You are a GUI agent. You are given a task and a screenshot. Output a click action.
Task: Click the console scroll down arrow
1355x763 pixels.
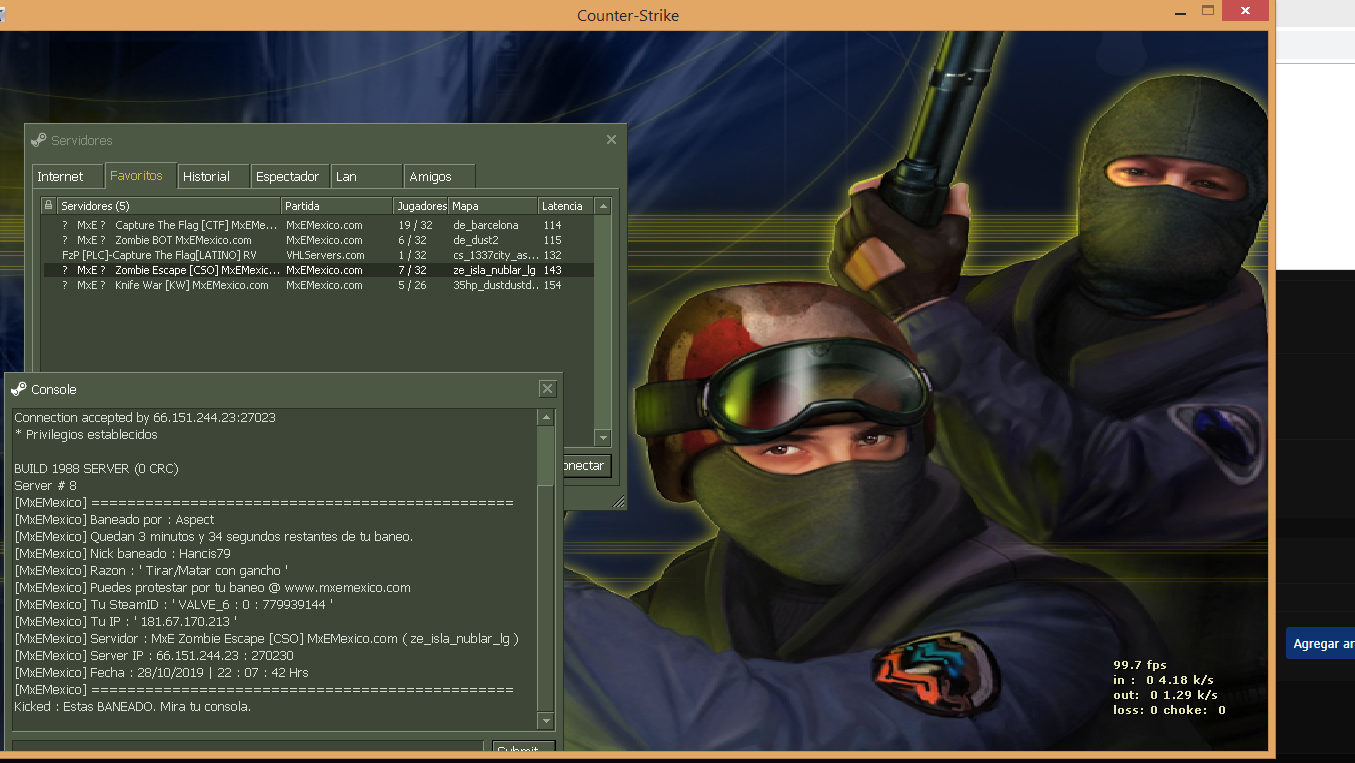click(x=545, y=721)
